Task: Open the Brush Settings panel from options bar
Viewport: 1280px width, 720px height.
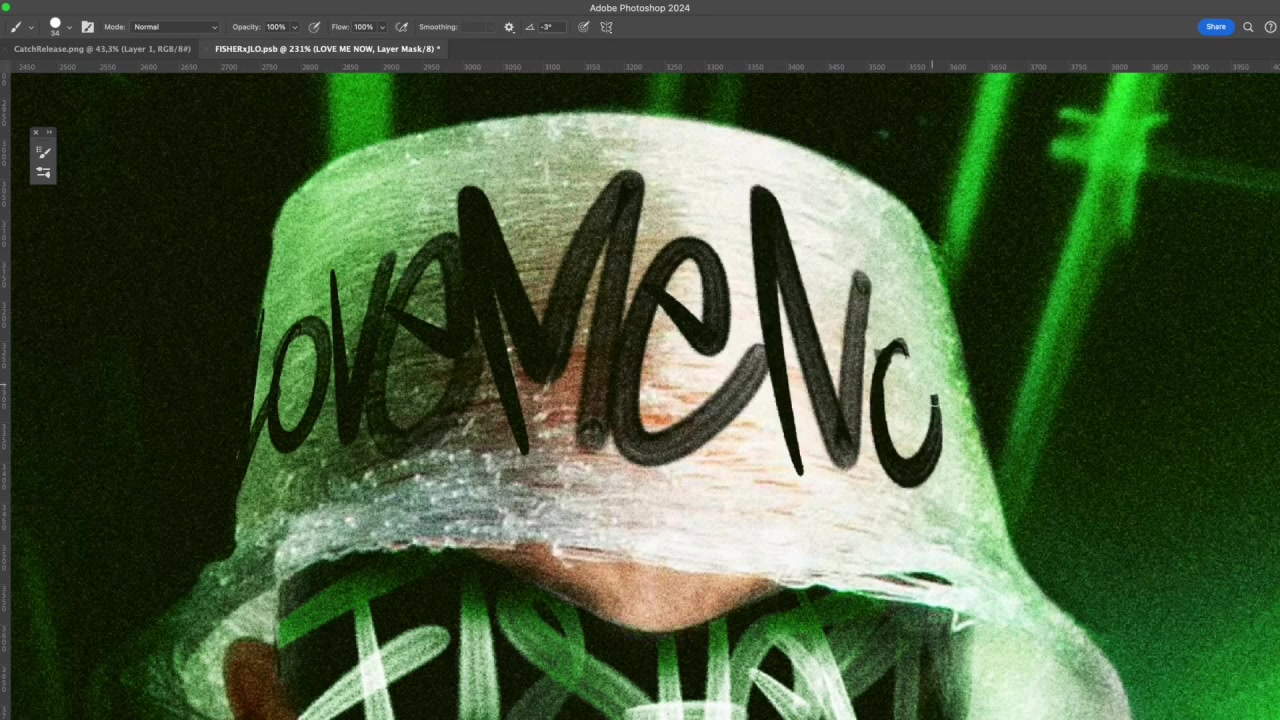Action: 87,27
